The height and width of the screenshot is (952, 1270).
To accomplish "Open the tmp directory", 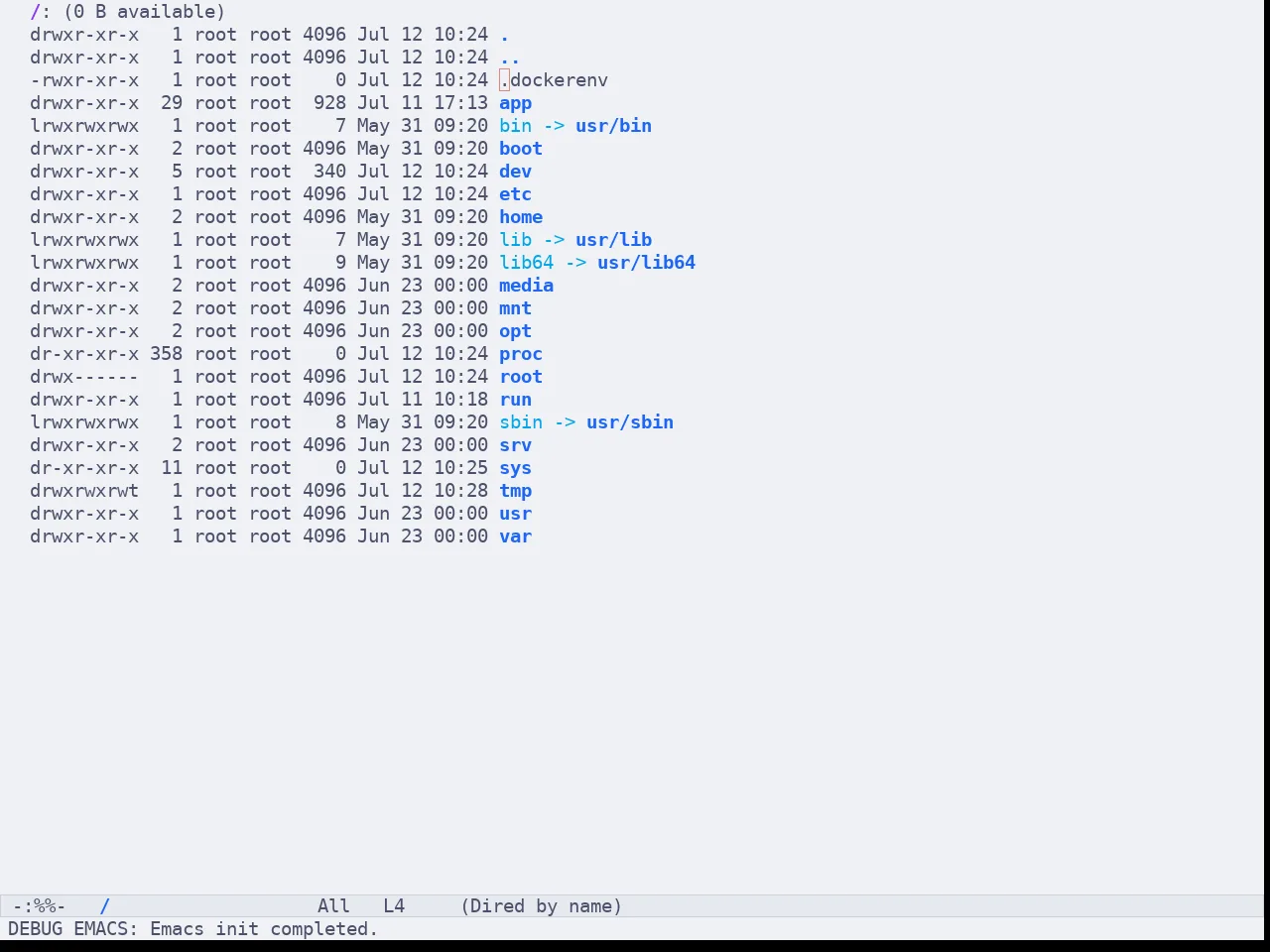I will [515, 491].
